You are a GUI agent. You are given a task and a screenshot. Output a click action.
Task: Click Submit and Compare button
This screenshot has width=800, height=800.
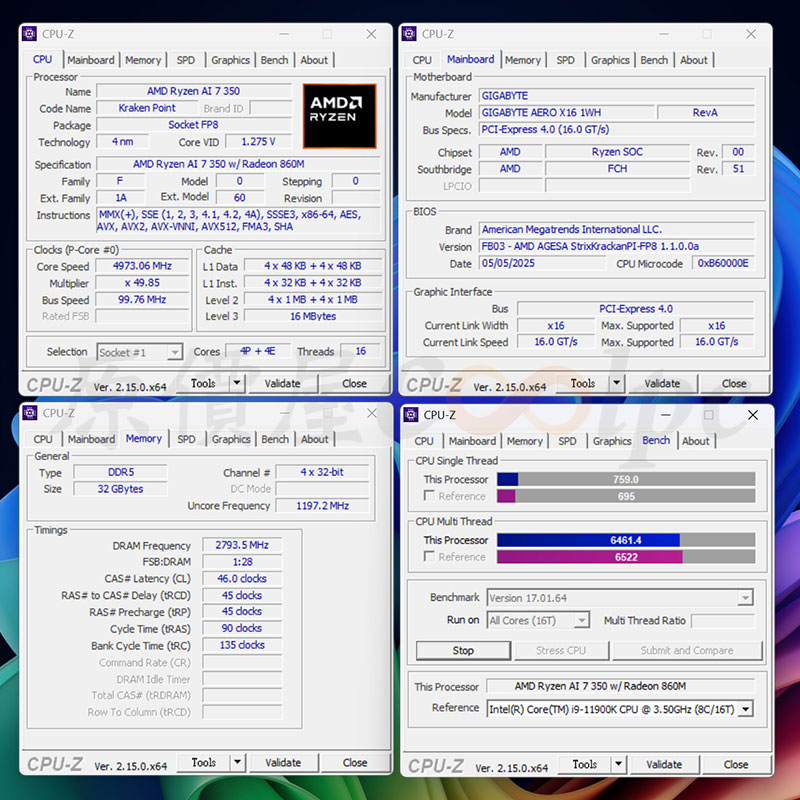pos(687,650)
